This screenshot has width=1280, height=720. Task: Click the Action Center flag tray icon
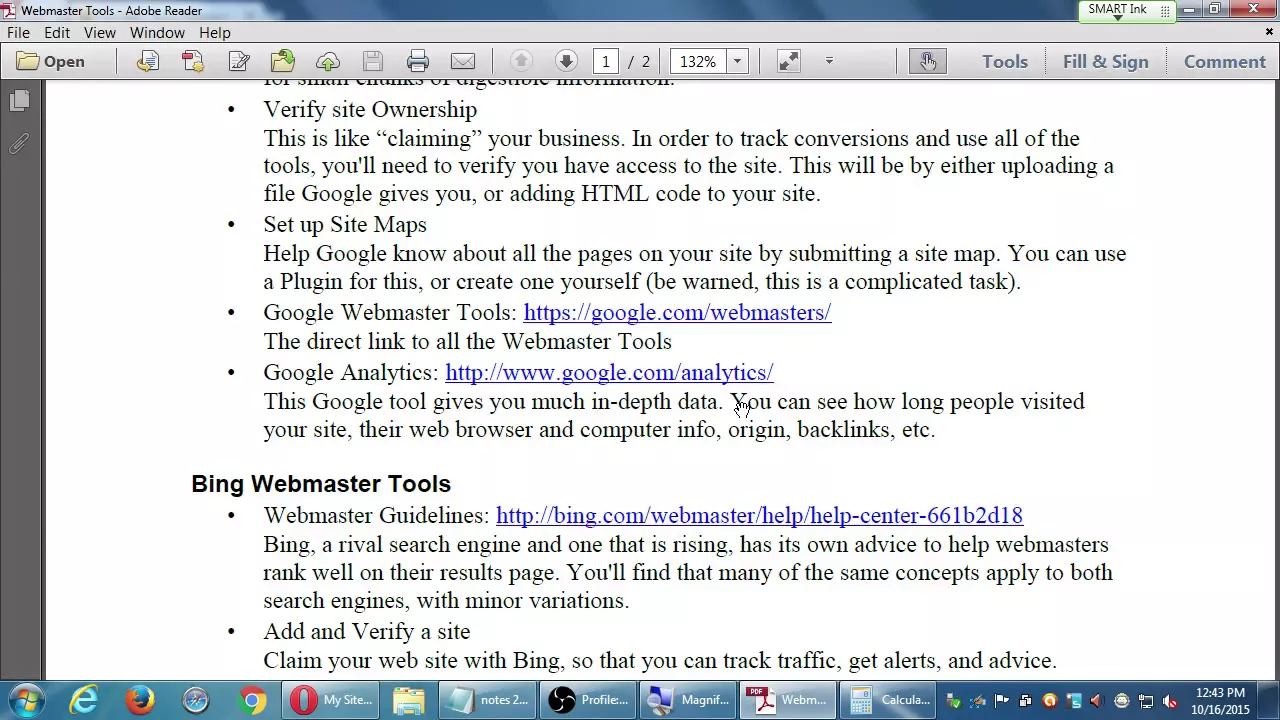click(x=1001, y=701)
